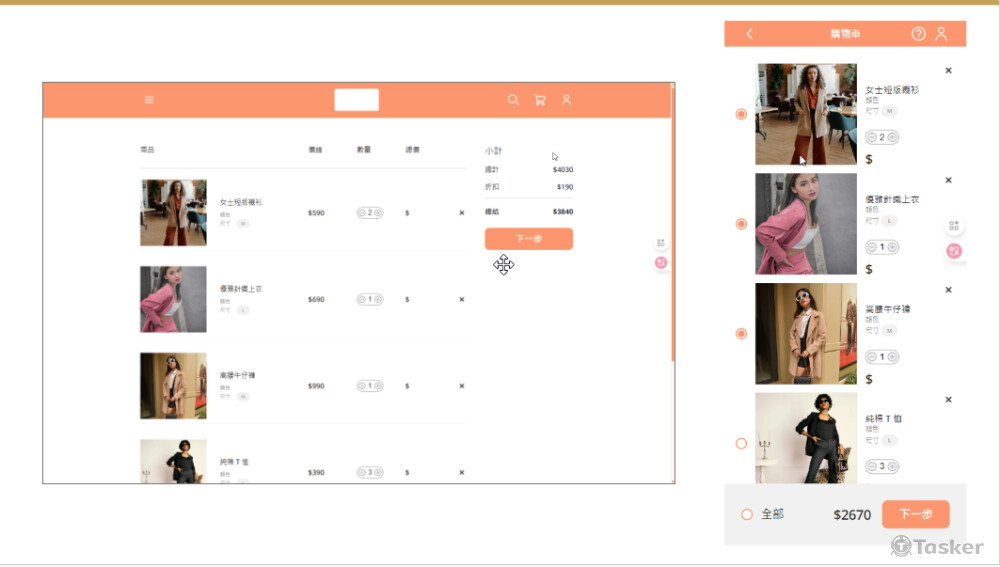1000x567 pixels.
Task: Click the user account icon in desktop header
Action: click(566, 100)
